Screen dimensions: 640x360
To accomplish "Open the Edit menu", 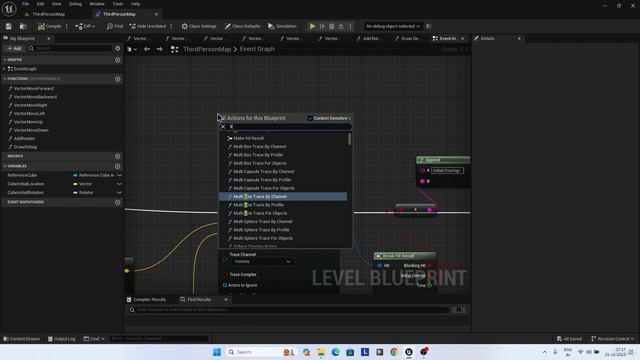I will pyautogui.click(x=40, y=4).
